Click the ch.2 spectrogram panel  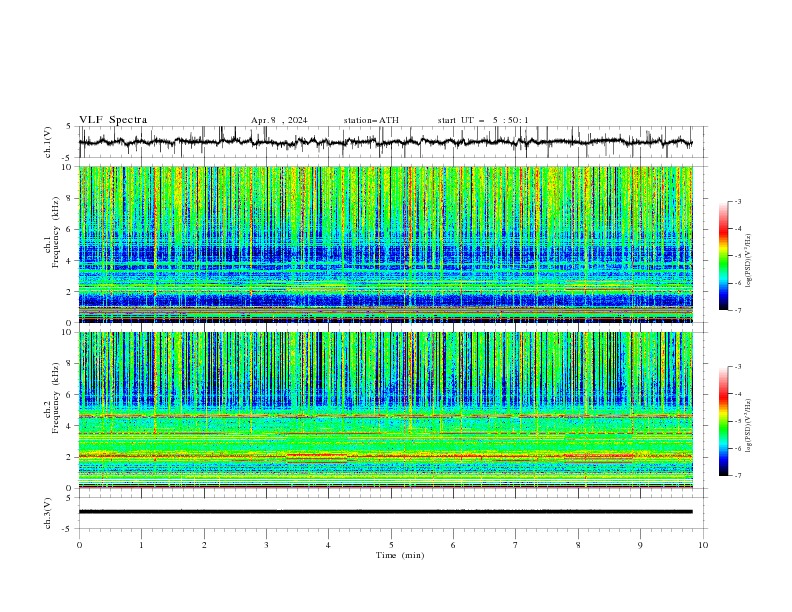(385, 410)
